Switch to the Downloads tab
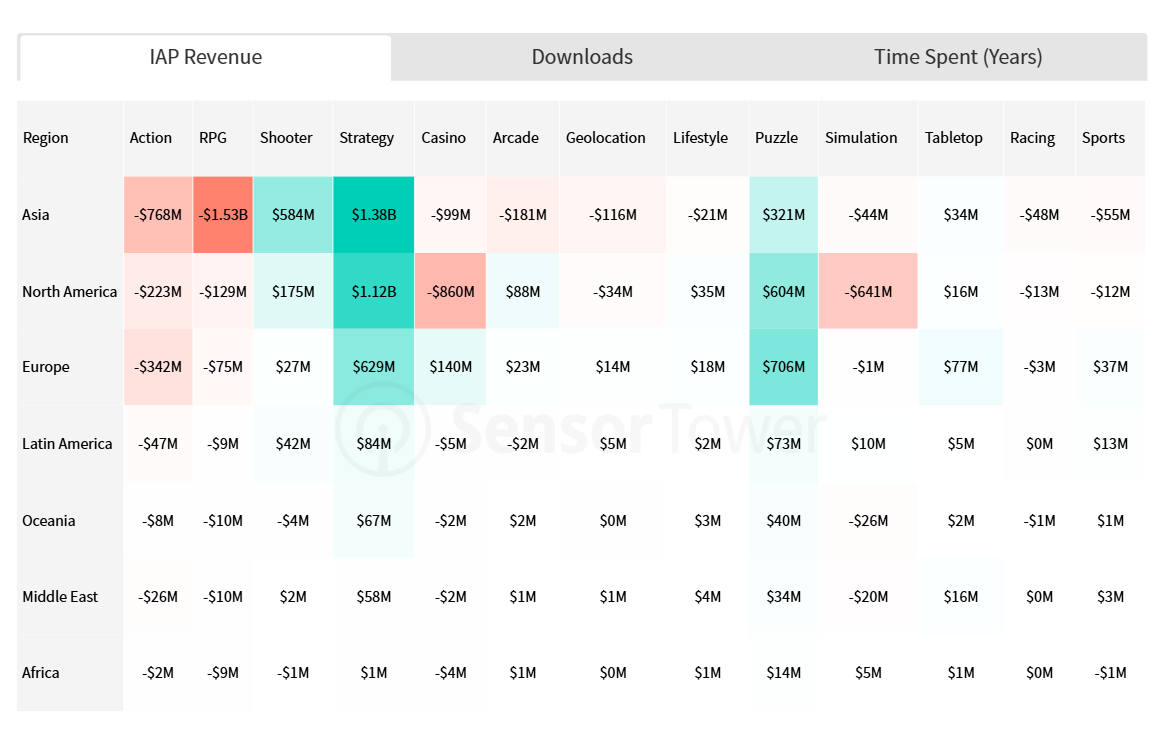 (x=582, y=57)
